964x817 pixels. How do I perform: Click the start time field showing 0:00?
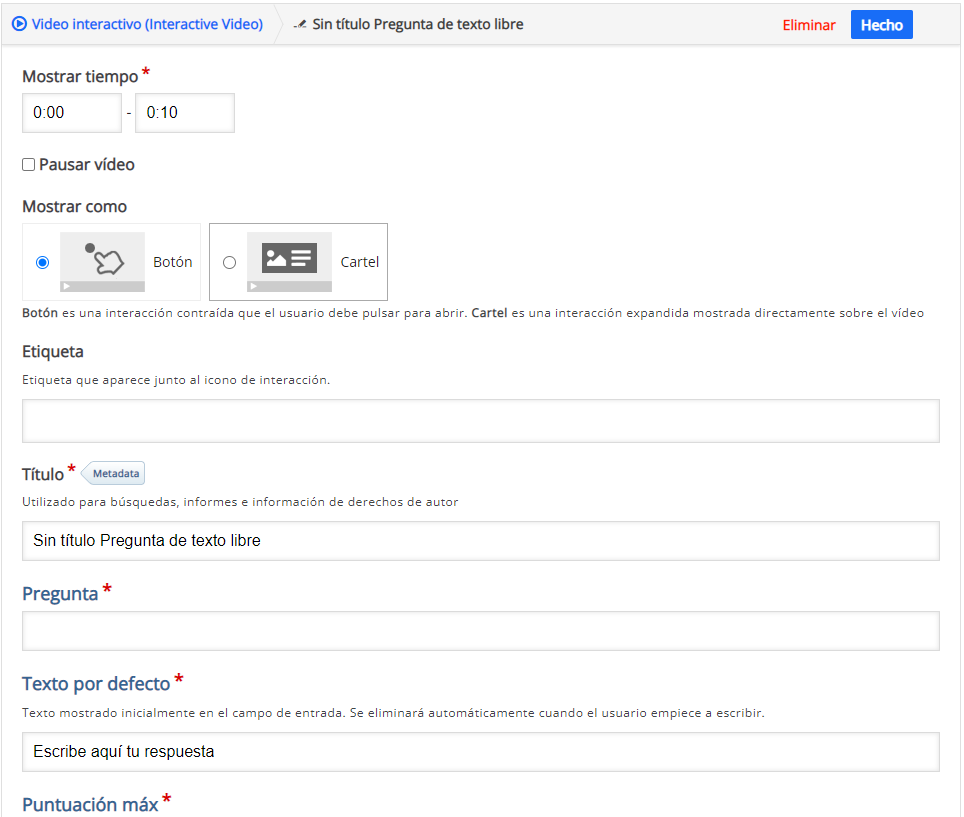72,113
